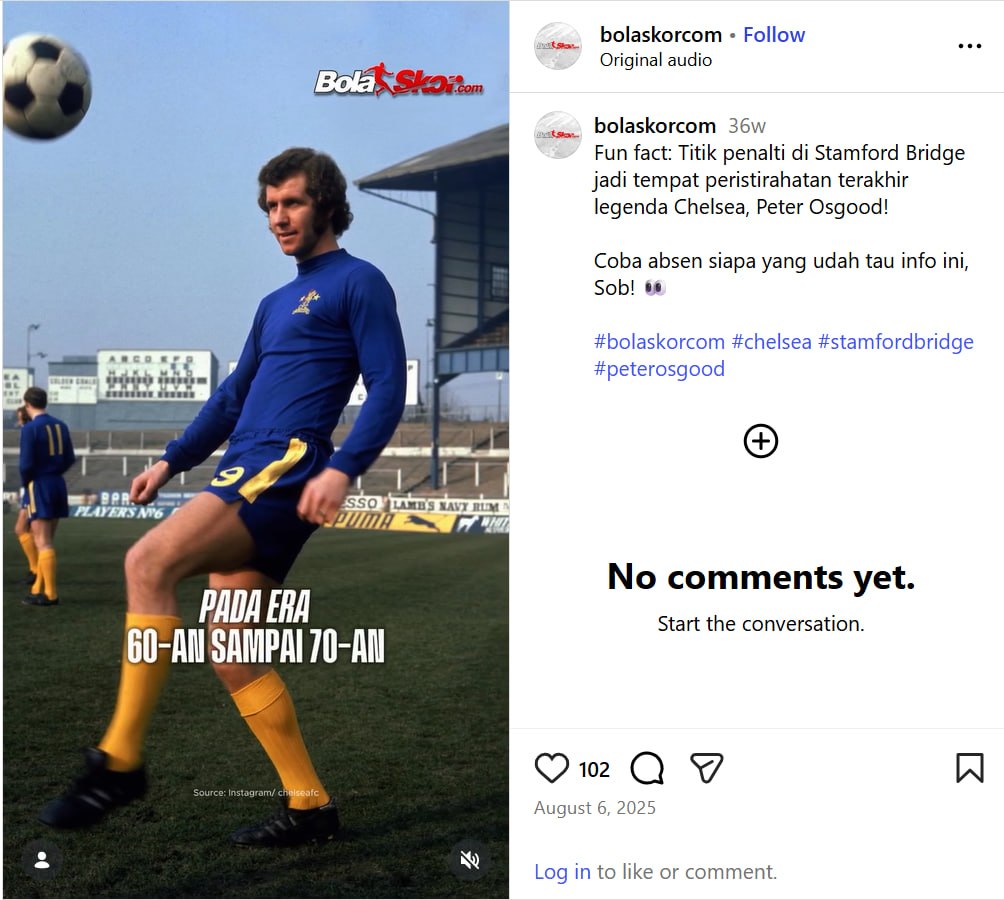
Task: Share the post via paper plane icon
Action: click(x=707, y=766)
